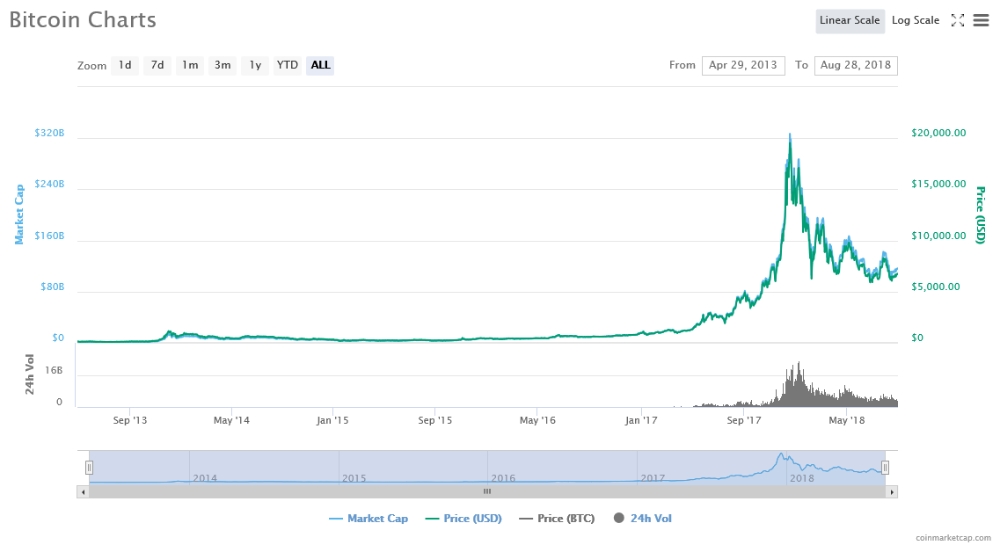The height and width of the screenshot is (545, 1000).
Task: Choose the ALL zoom range
Action: pyautogui.click(x=320, y=65)
